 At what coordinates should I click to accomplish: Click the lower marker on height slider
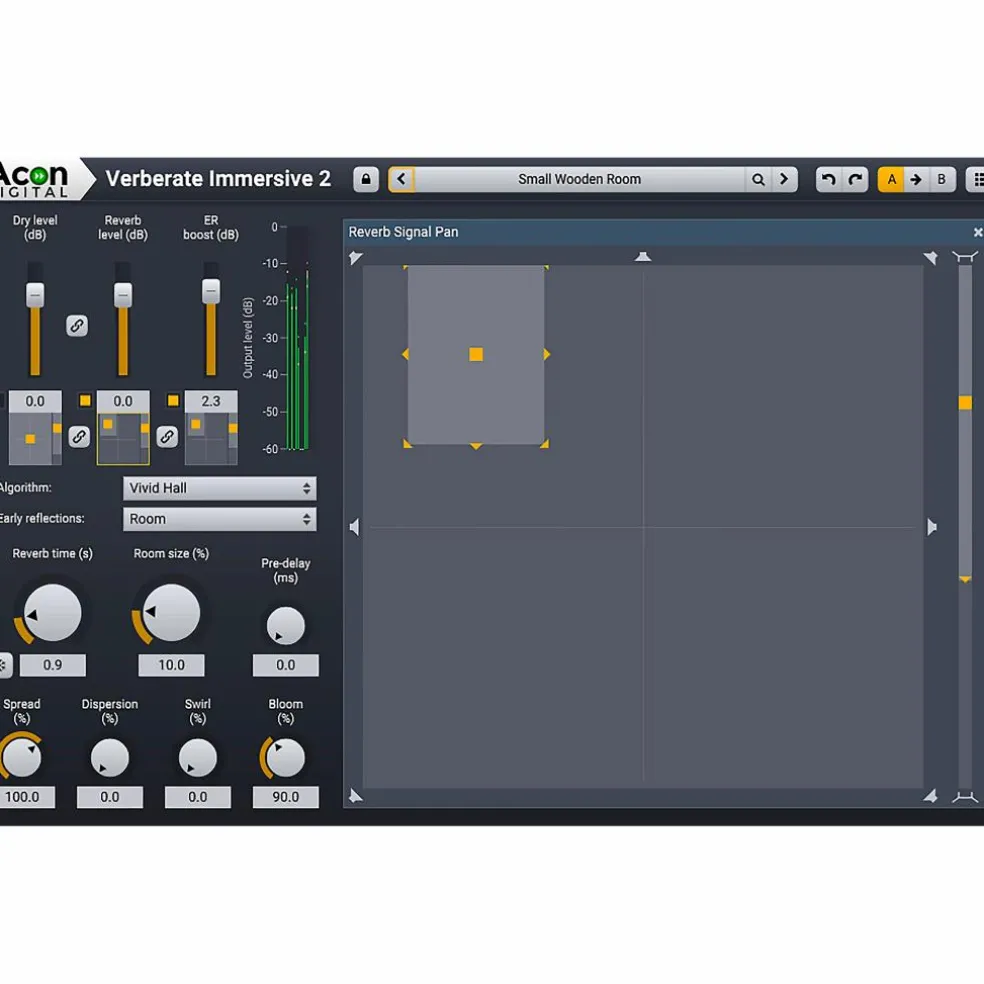point(965,580)
